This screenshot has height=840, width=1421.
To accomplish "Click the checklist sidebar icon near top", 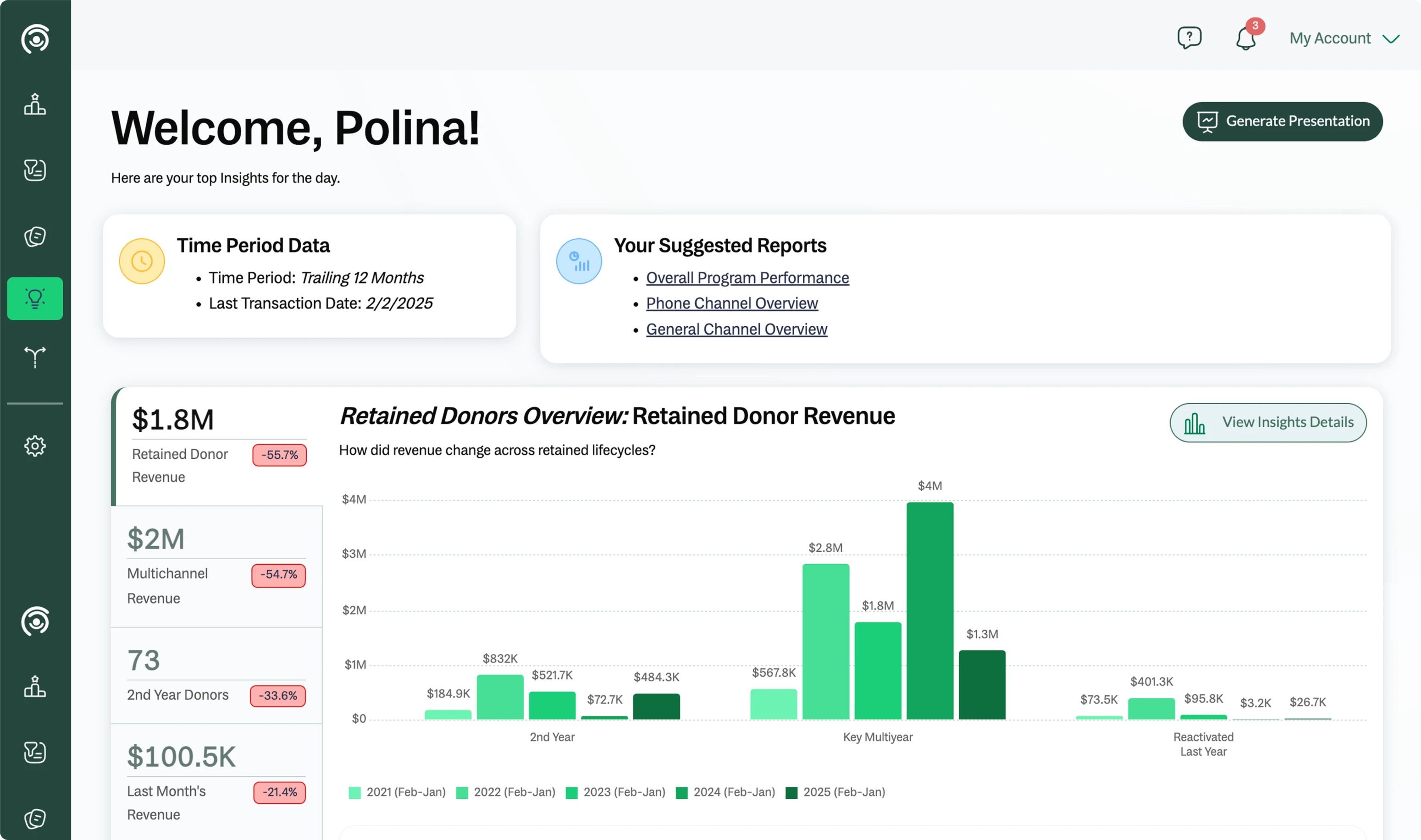I will pyautogui.click(x=35, y=170).
